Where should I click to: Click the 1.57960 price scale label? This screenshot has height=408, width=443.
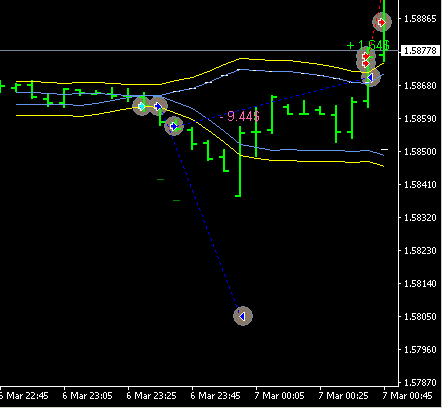pyautogui.click(x=420, y=350)
